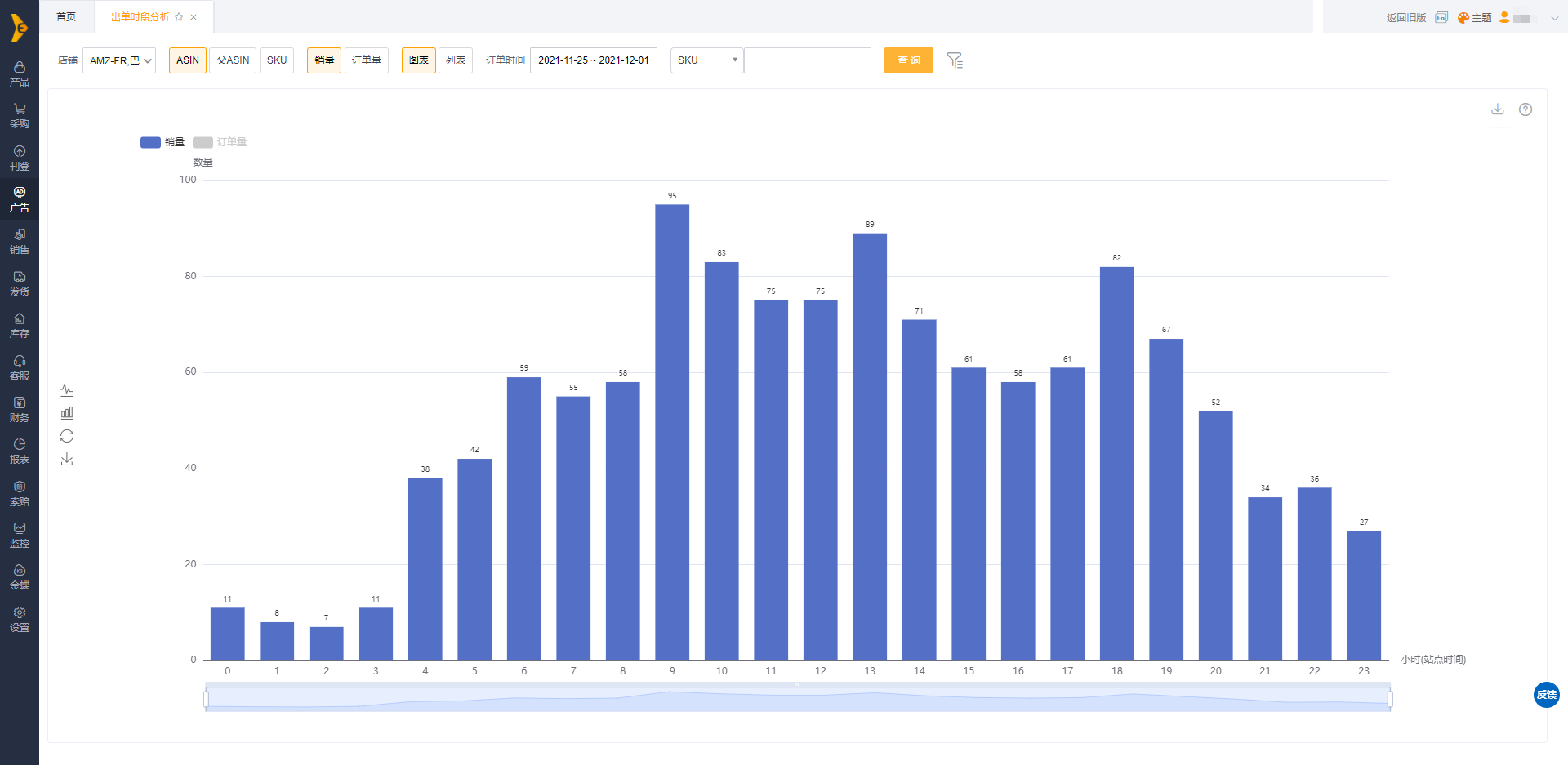Screen dimensions: 1568x765
Task: Open the 报表 sidebar module
Action: (20, 451)
